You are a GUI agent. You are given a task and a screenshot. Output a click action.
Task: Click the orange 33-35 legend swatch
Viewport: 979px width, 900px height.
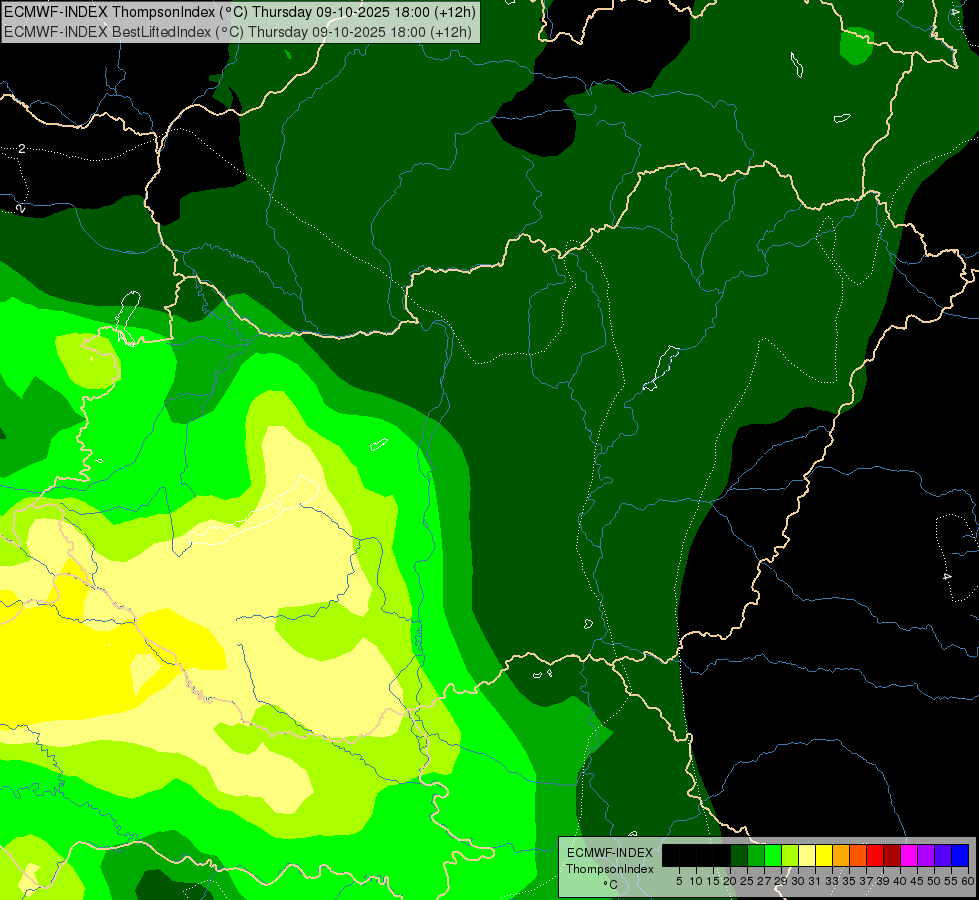click(x=841, y=855)
